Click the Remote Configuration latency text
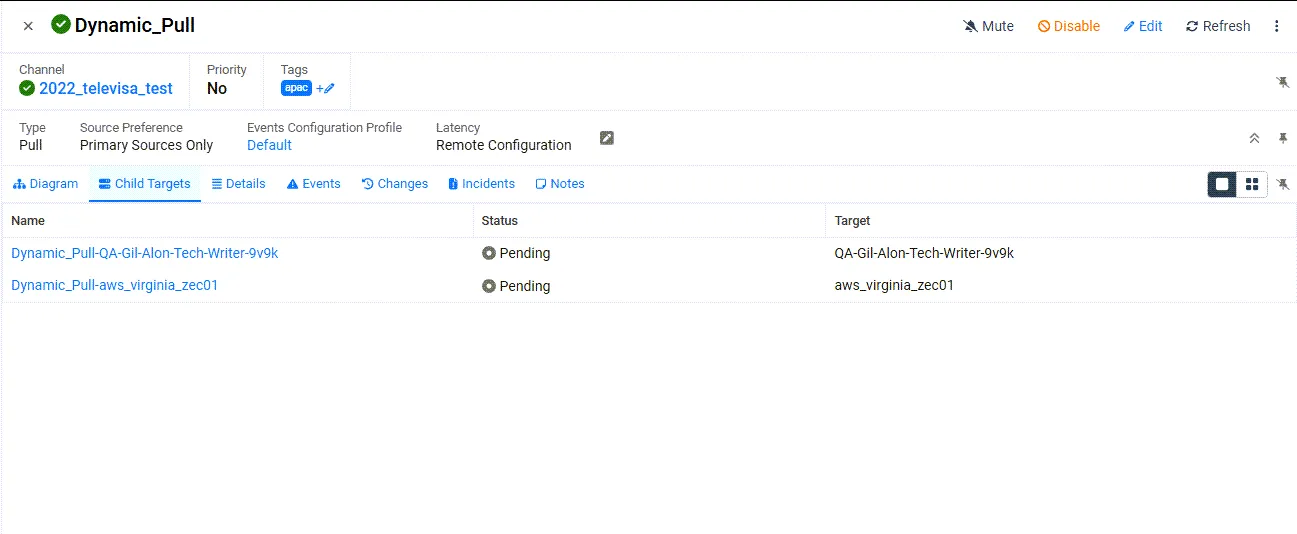This screenshot has height=534, width=1297. click(504, 145)
